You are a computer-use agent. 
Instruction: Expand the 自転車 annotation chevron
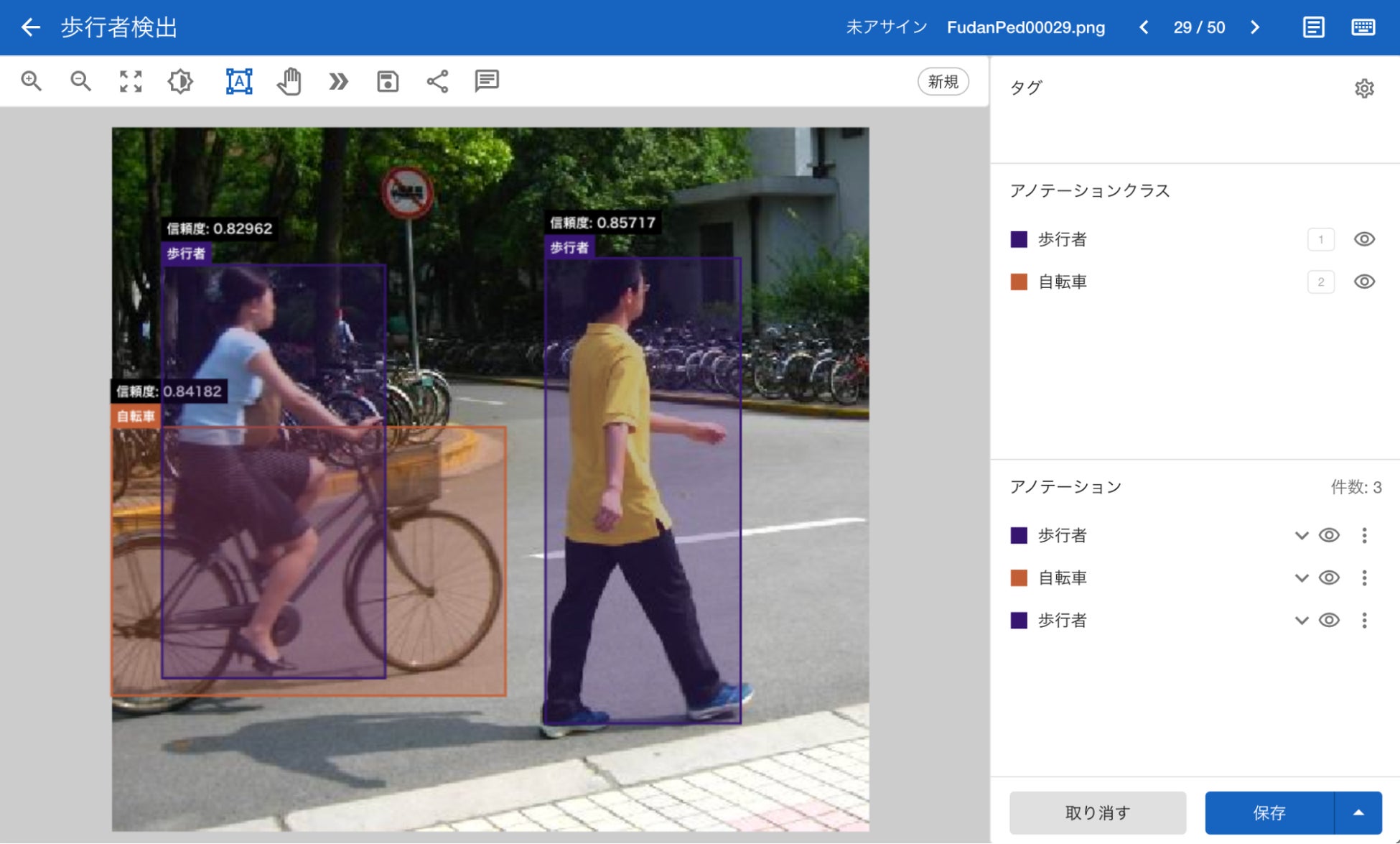[x=1301, y=578]
